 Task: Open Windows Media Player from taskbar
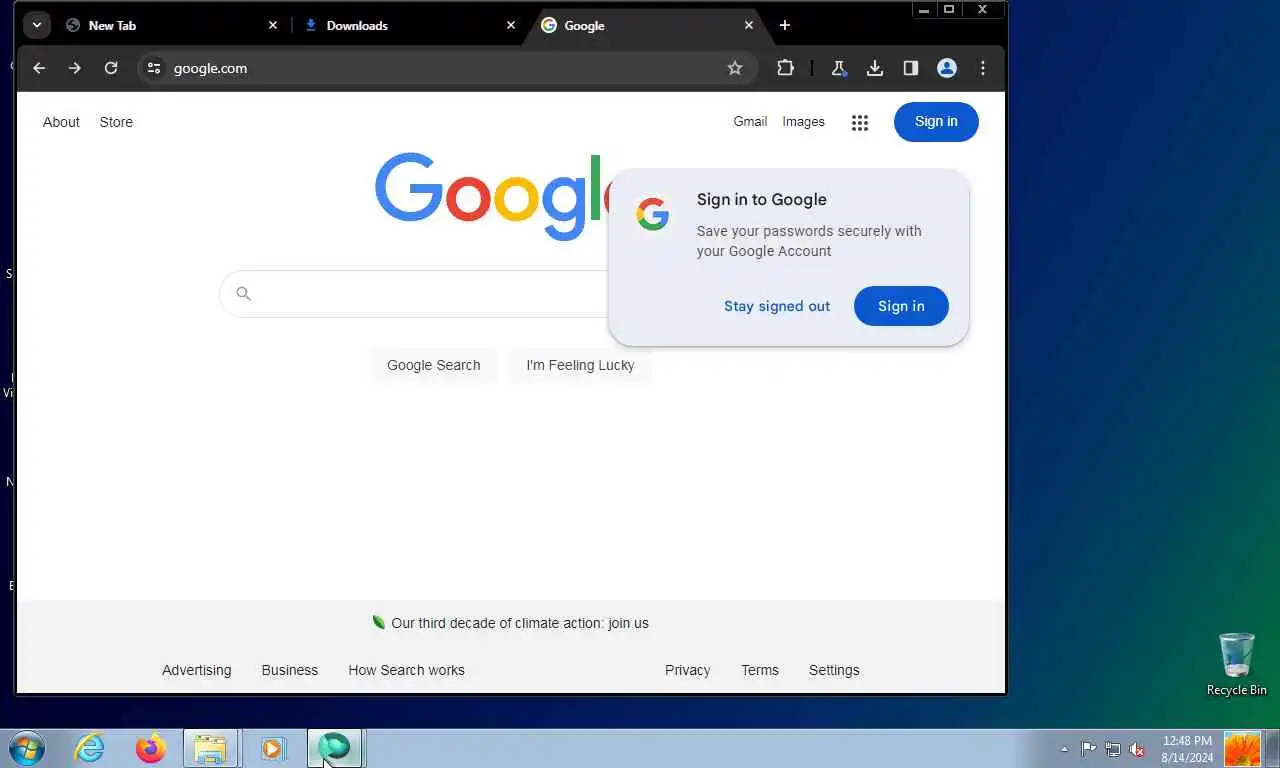click(272, 748)
